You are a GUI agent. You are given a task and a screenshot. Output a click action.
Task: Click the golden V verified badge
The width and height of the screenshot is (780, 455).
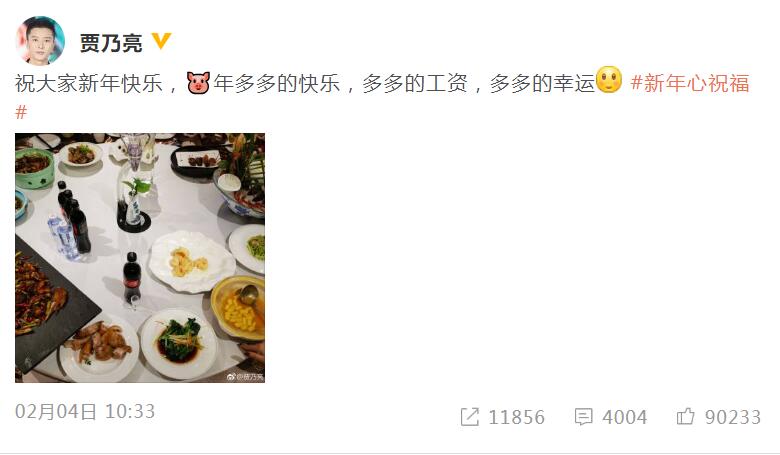point(161,41)
